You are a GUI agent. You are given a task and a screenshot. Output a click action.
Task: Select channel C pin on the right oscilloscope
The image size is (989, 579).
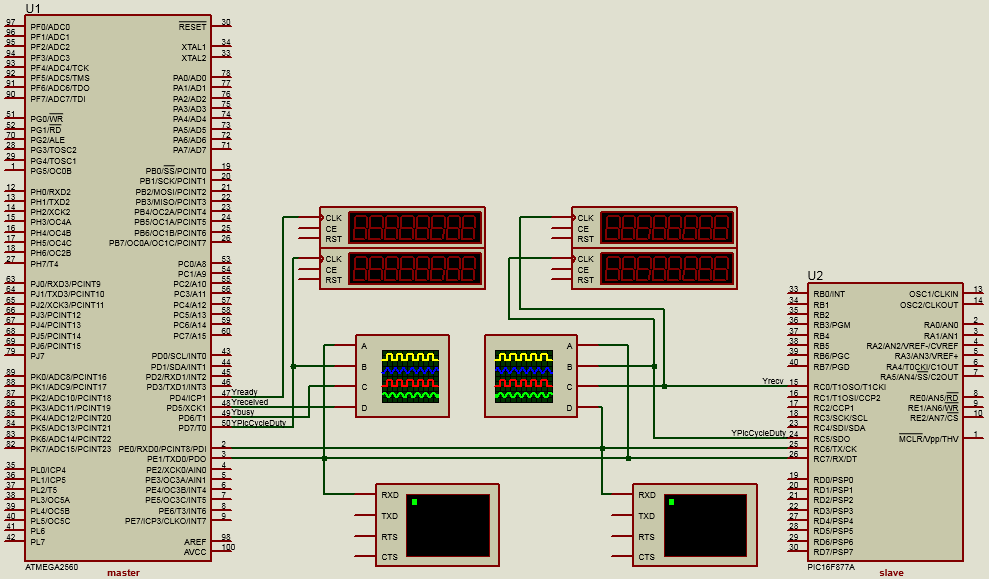point(570,387)
